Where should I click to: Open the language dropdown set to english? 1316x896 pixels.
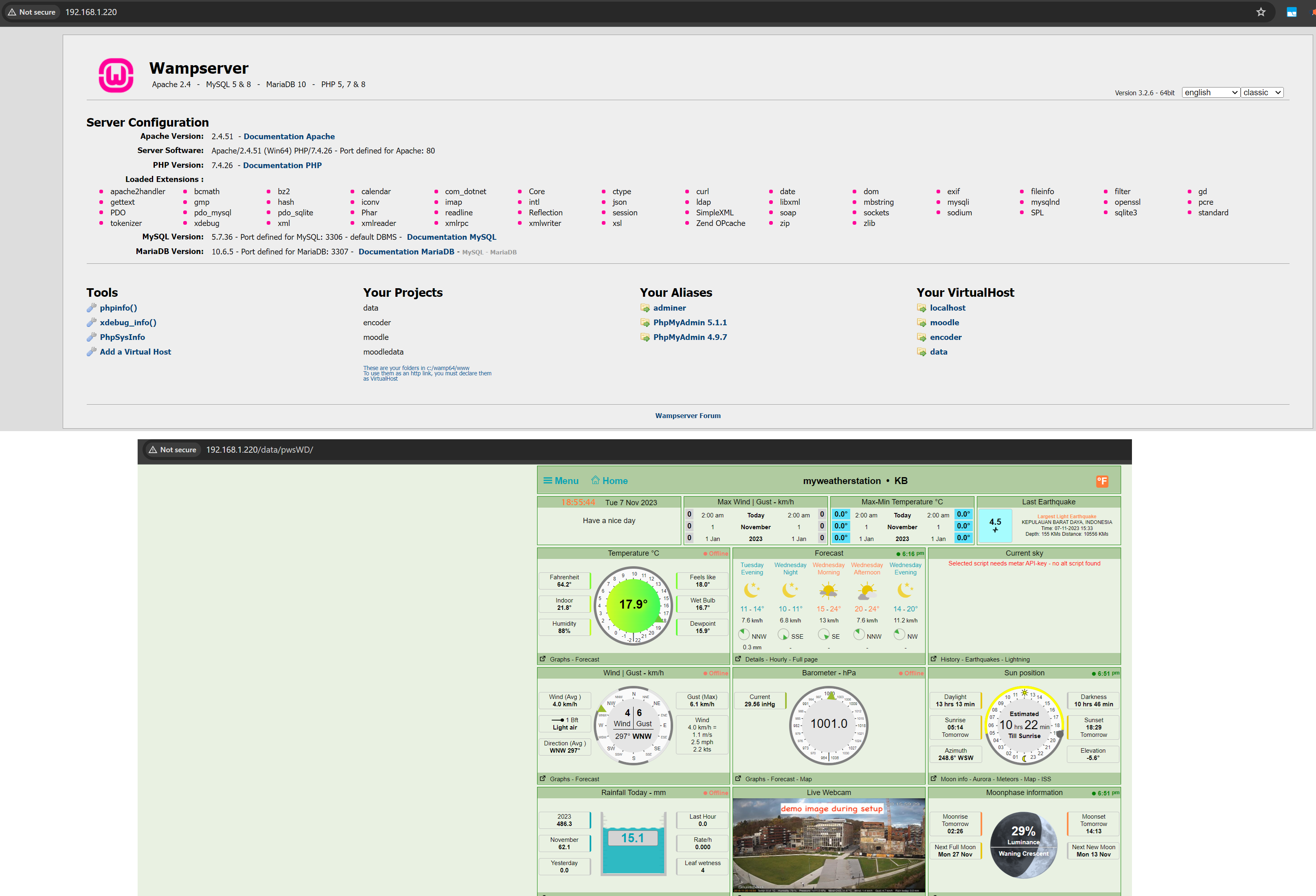(x=1211, y=92)
